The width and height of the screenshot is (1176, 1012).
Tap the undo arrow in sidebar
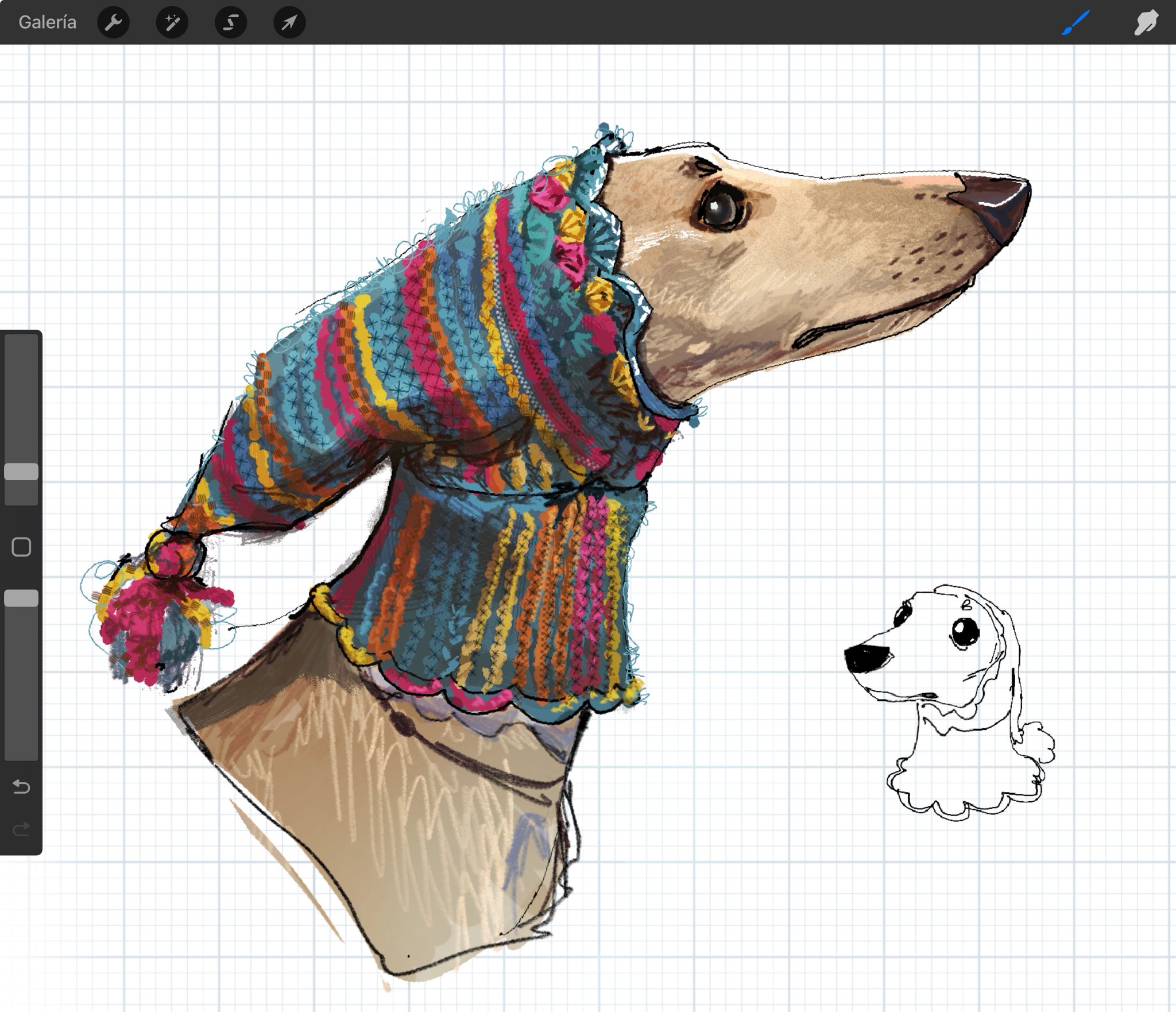pyautogui.click(x=21, y=786)
